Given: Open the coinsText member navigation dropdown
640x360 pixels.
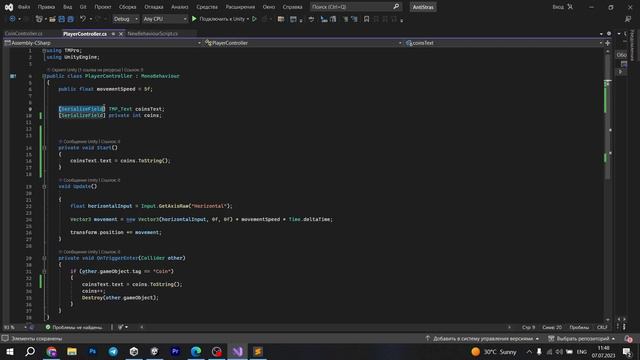Looking at the screenshot, I should (503, 43).
